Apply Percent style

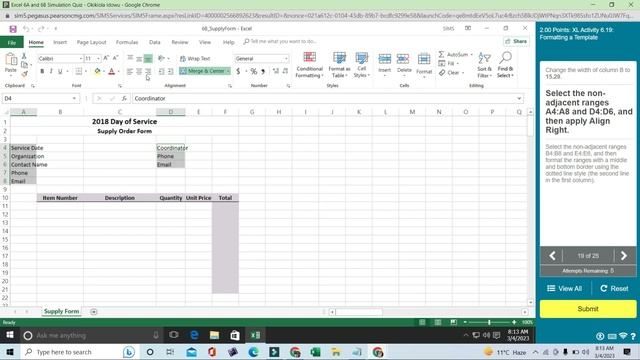tap(254, 71)
